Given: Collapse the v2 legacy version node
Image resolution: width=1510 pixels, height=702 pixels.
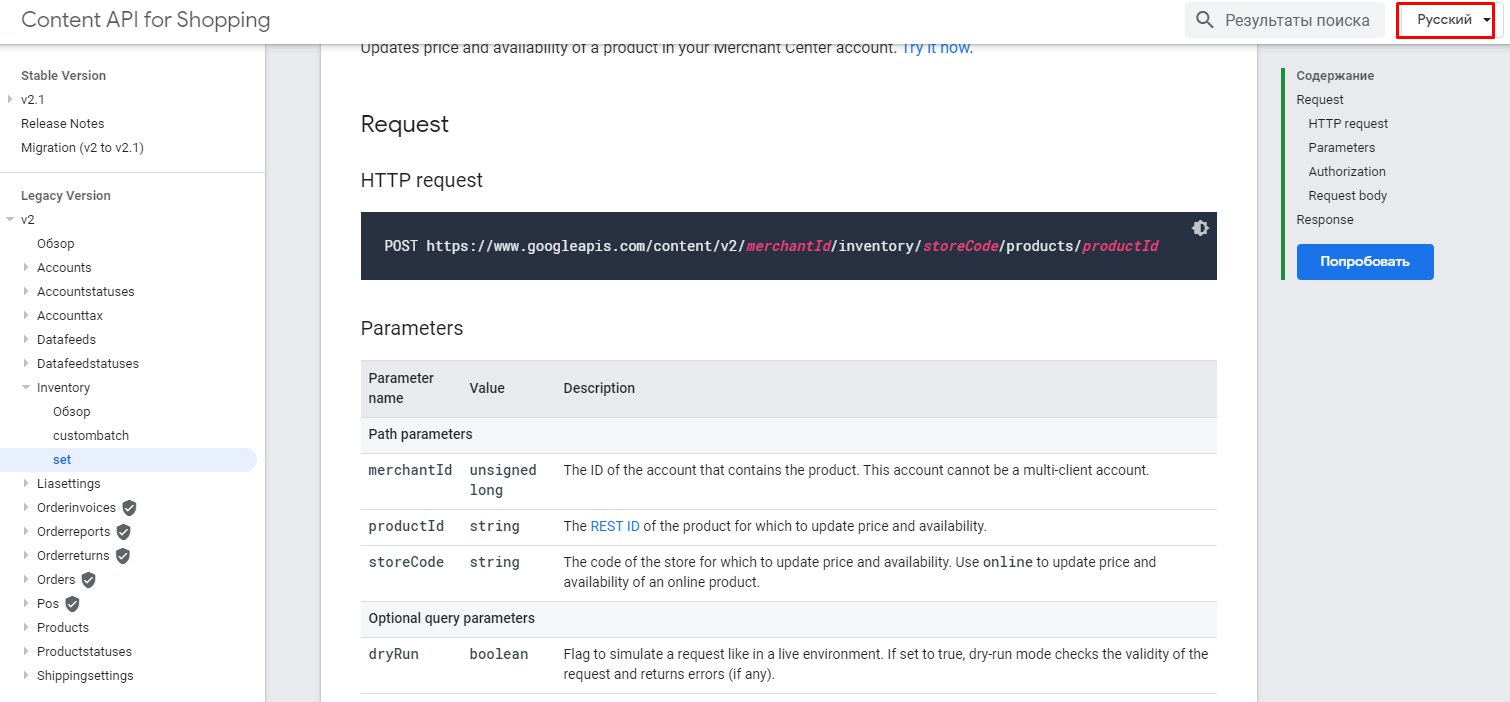Looking at the screenshot, I should click(x=10, y=220).
